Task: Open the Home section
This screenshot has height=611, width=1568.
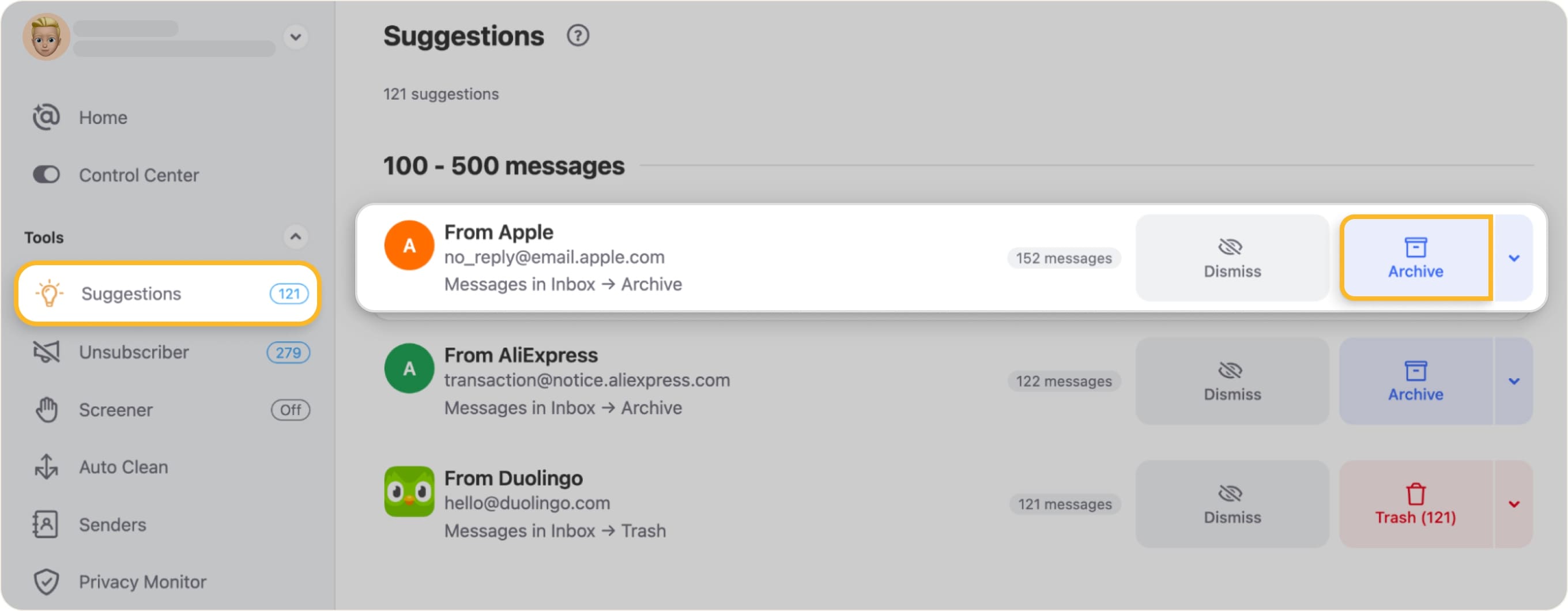Action: pyautogui.click(x=102, y=117)
